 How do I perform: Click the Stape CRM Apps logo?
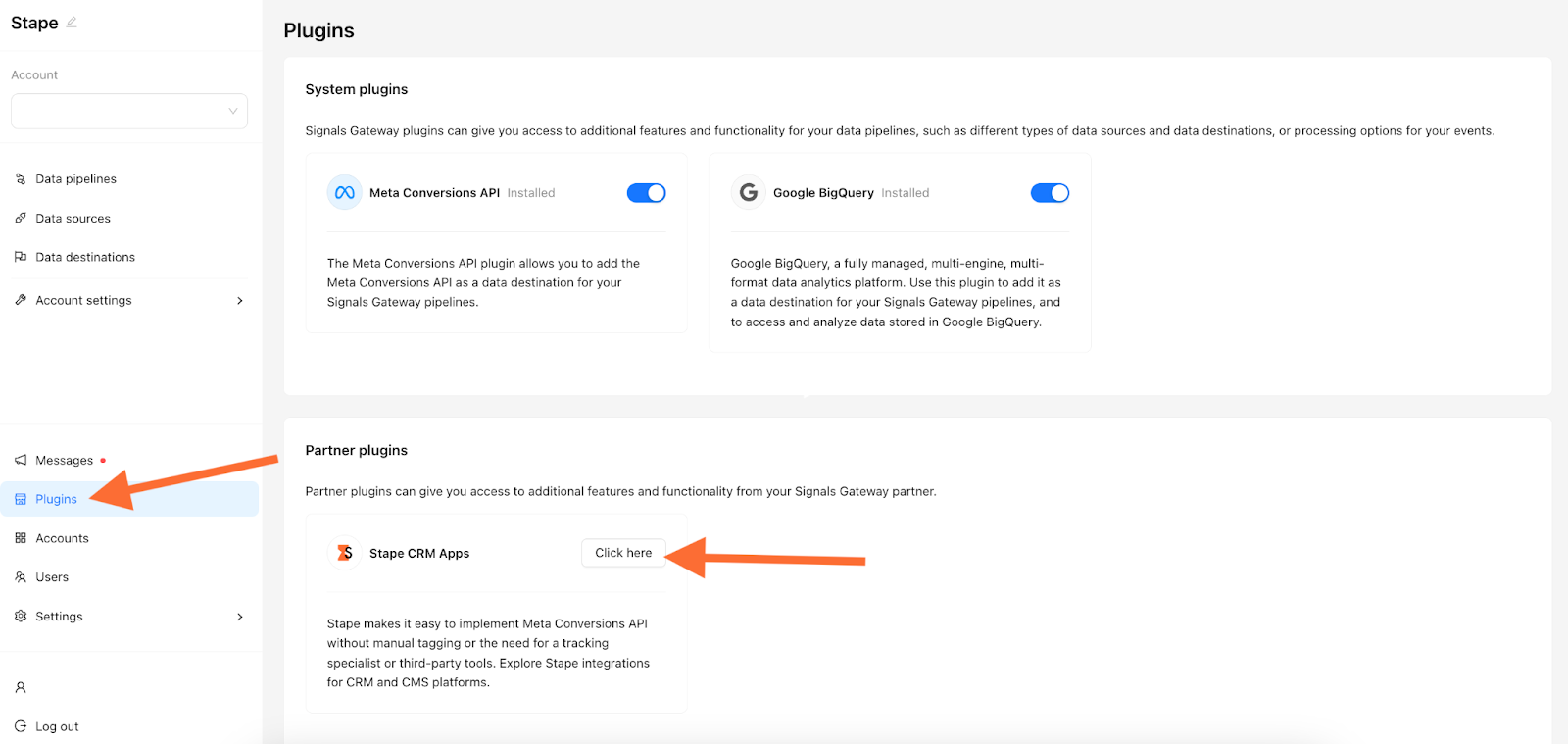click(x=345, y=553)
